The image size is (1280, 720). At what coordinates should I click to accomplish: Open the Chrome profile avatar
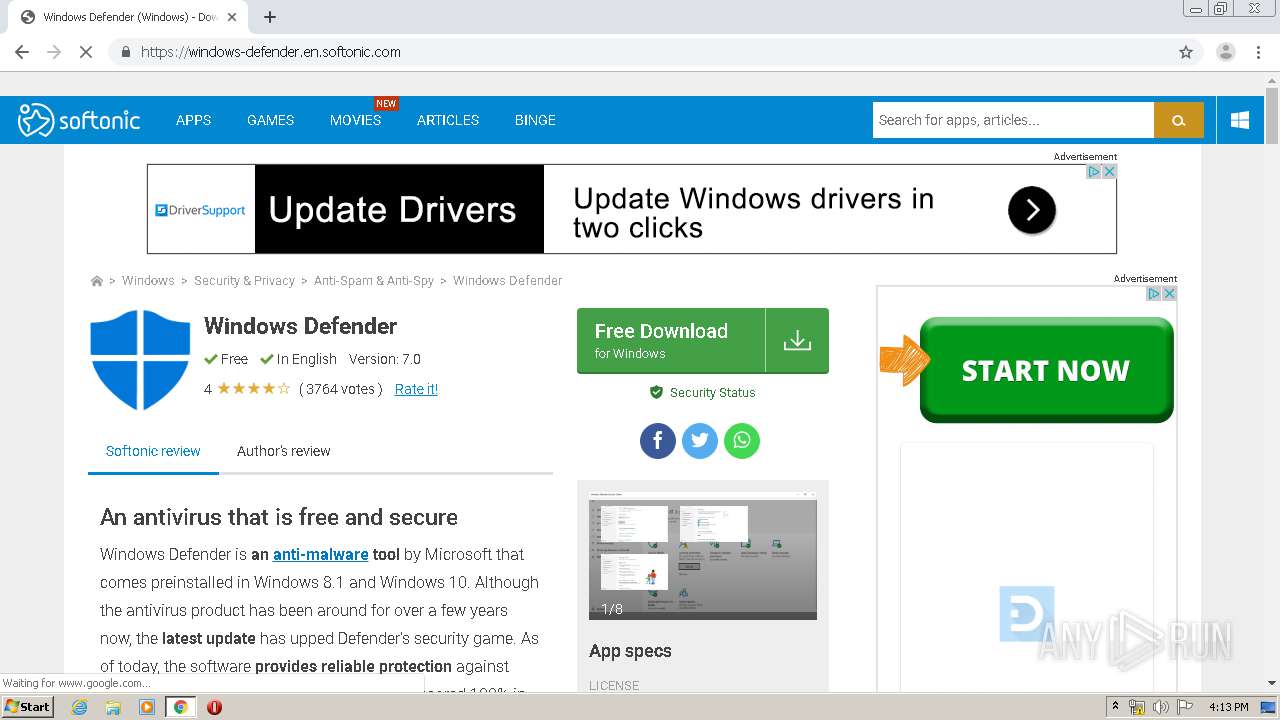pos(1226,52)
